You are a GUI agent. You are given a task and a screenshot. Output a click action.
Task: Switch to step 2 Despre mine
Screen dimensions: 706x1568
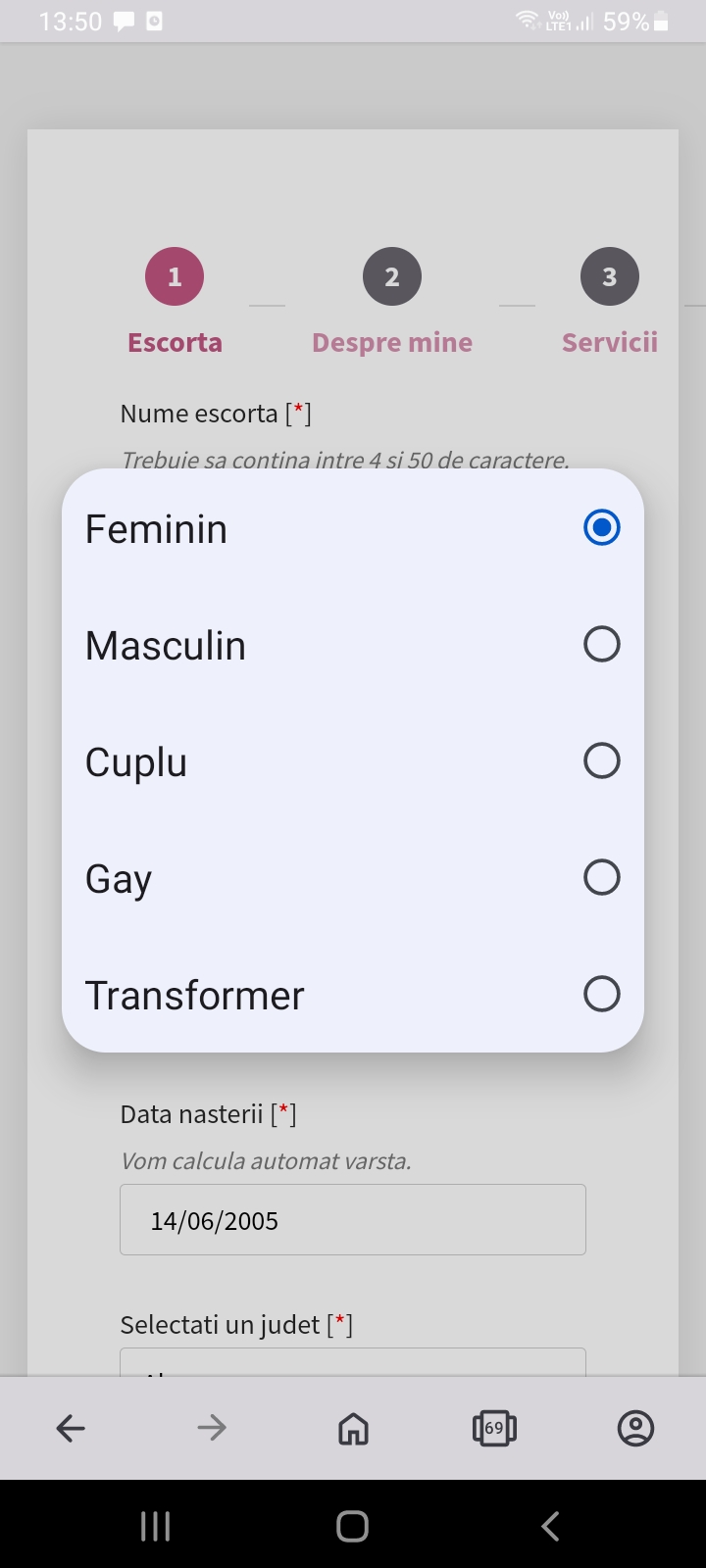point(392,277)
